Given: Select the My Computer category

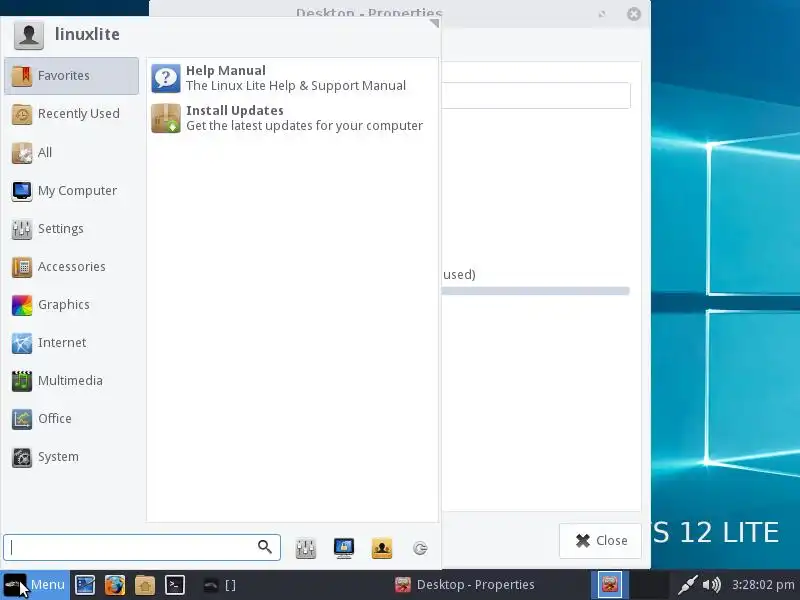Looking at the screenshot, I should click(71, 190).
